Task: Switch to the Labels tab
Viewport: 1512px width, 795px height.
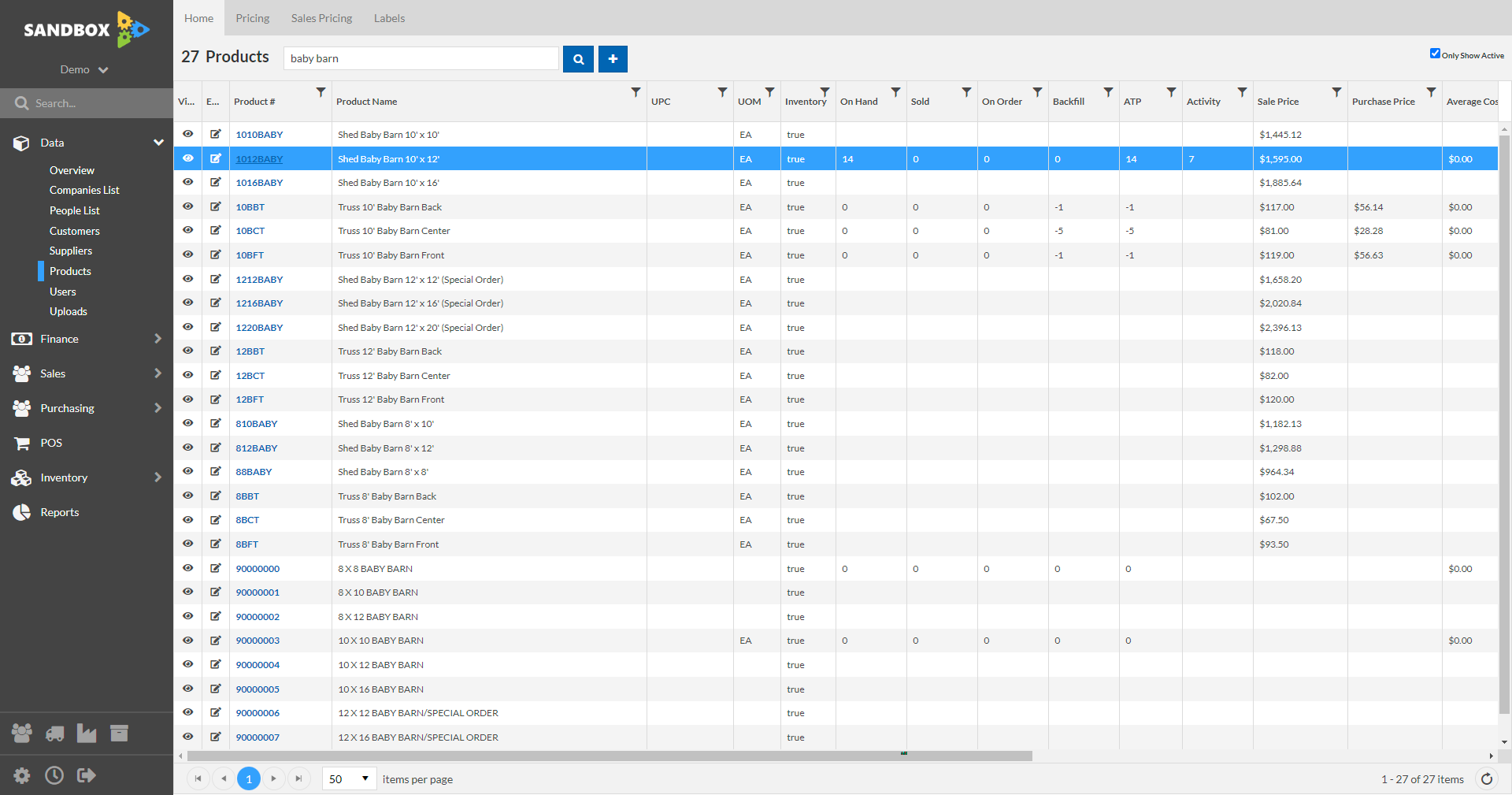Action: coord(389,18)
